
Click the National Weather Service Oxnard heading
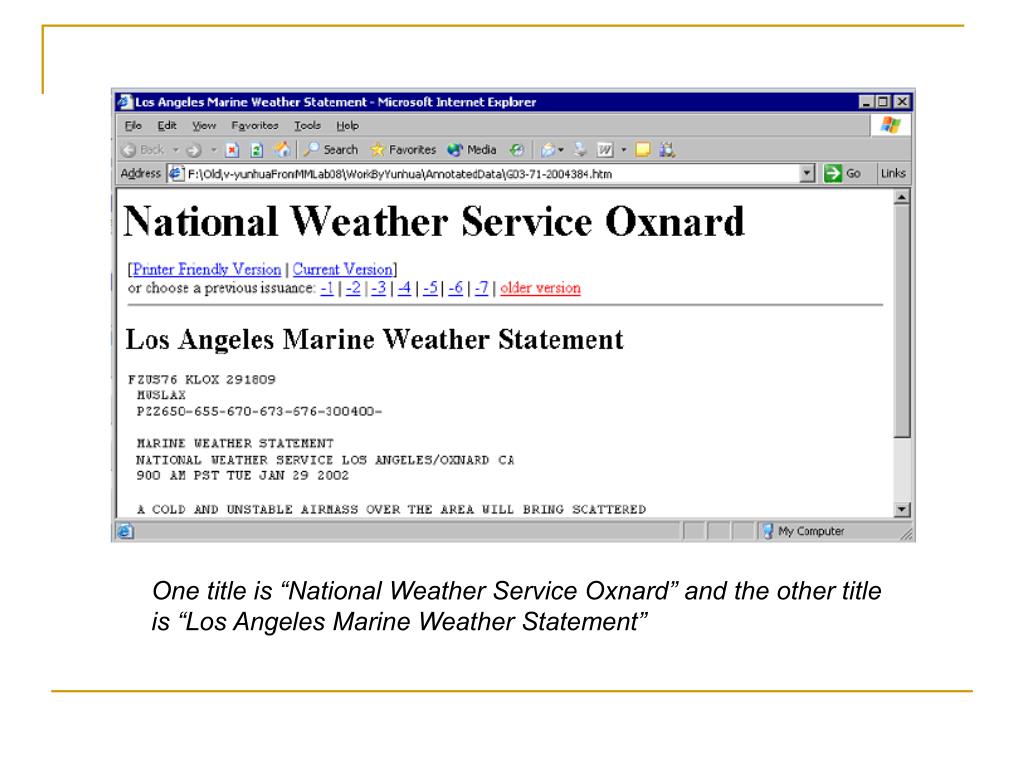(x=434, y=221)
